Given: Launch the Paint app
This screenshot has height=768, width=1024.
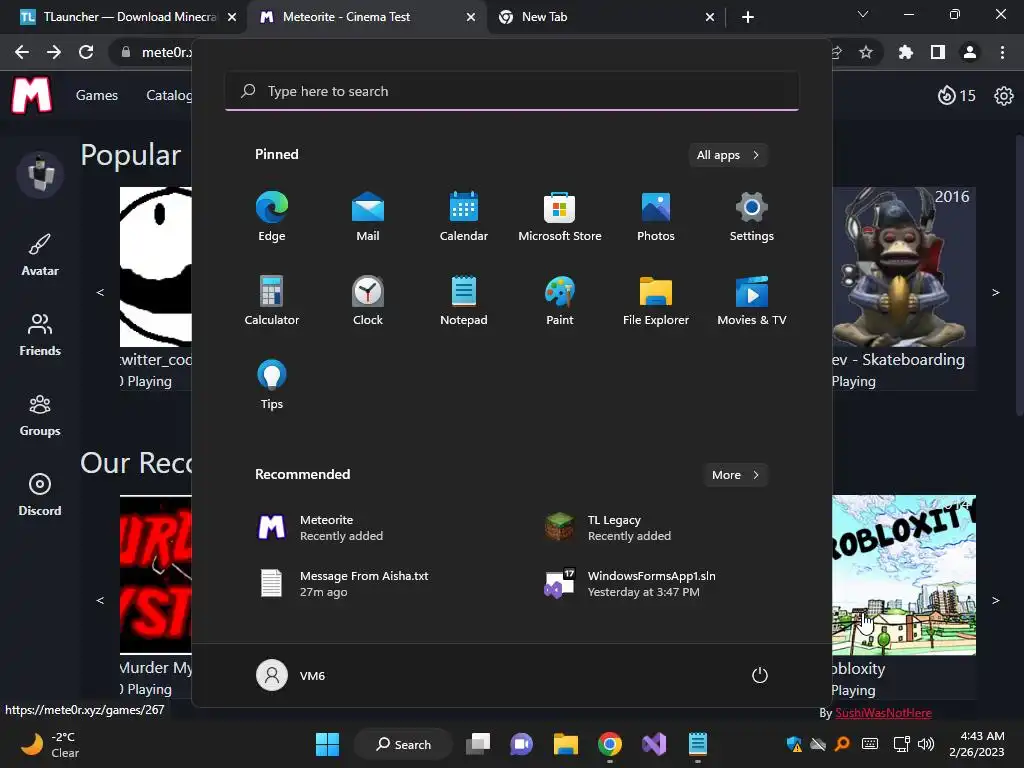Looking at the screenshot, I should click(560, 300).
